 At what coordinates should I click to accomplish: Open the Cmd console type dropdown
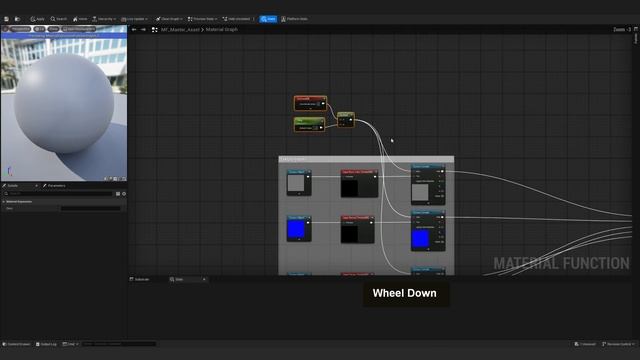click(x=70, y=344)
